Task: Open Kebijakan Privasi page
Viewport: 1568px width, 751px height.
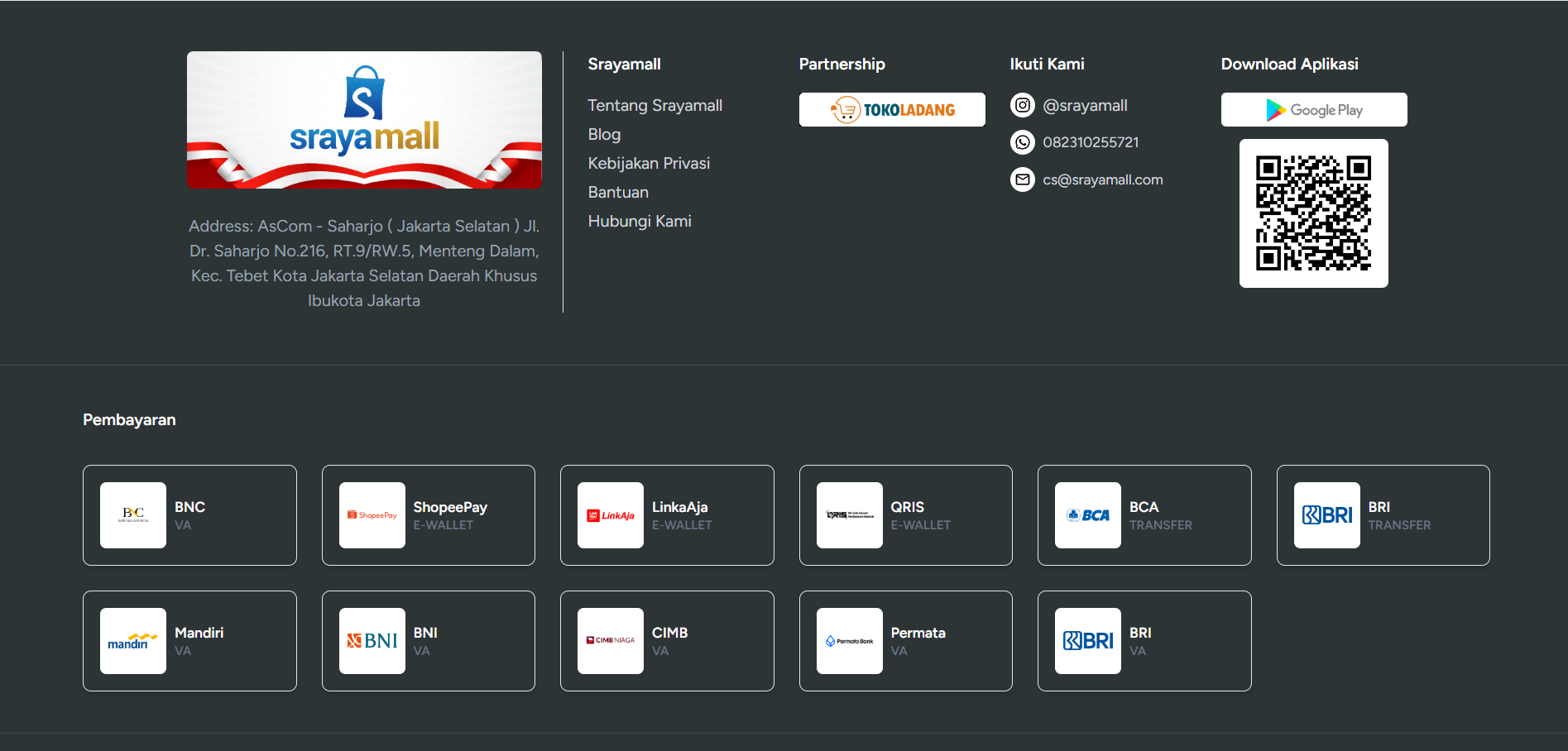Action: 649,164
